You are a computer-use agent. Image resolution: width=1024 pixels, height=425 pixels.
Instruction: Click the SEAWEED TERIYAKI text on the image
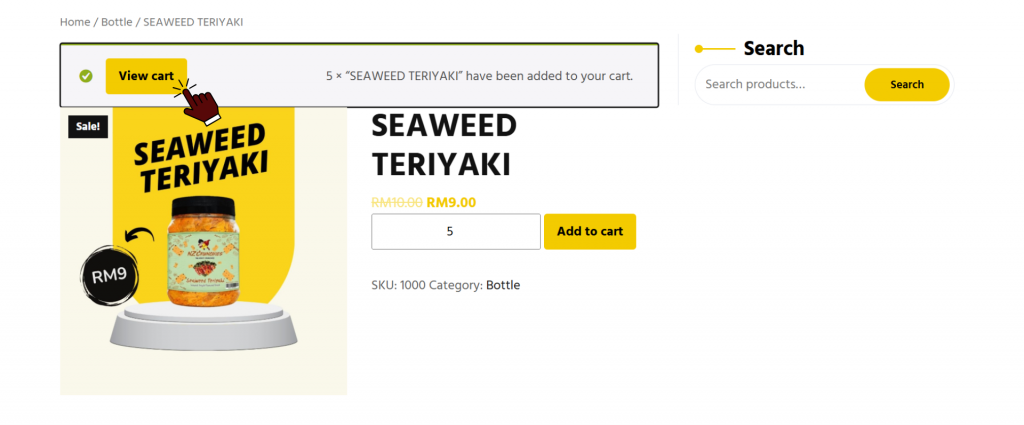pos(200,158)
